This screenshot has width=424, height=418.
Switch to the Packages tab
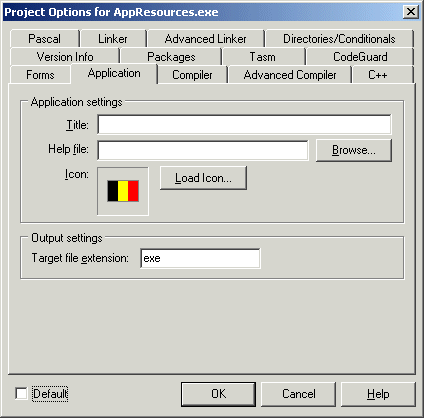click(171, 57)
